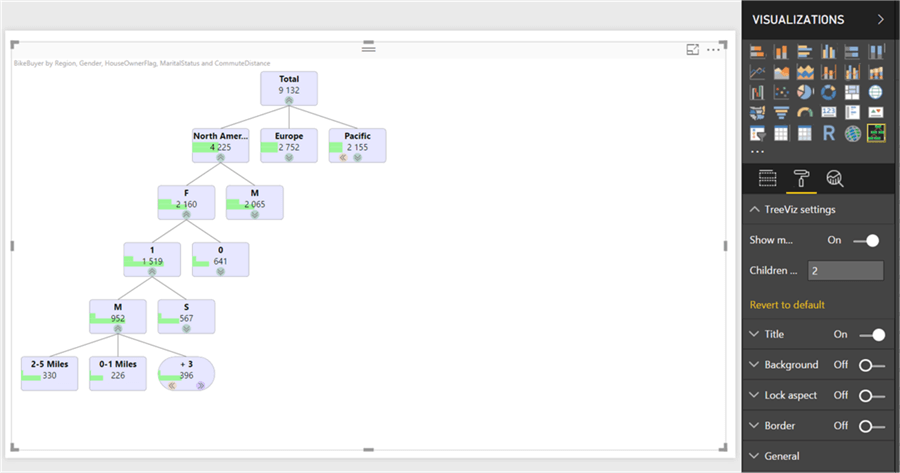Select the pie chart visual
Viewport: 900px width, 473px height.
pos(805,92)
